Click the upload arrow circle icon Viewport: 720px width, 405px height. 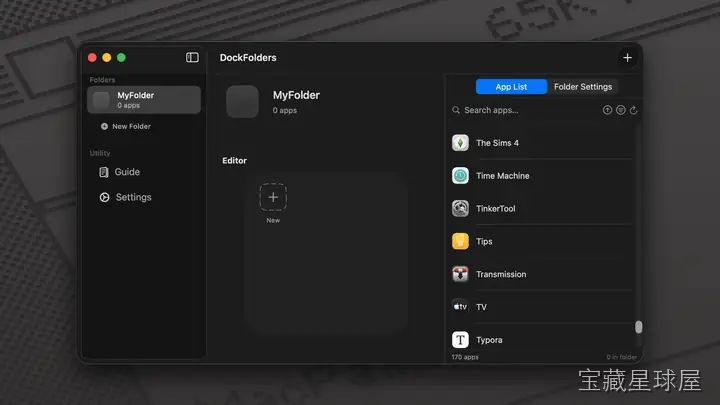(607, 110)
